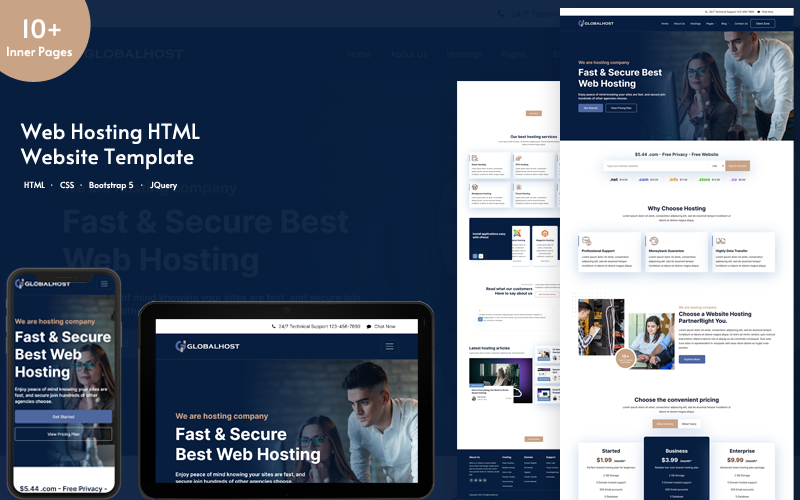
Task: Open About Us in desktop nav menu
Action: coord(679,22)
